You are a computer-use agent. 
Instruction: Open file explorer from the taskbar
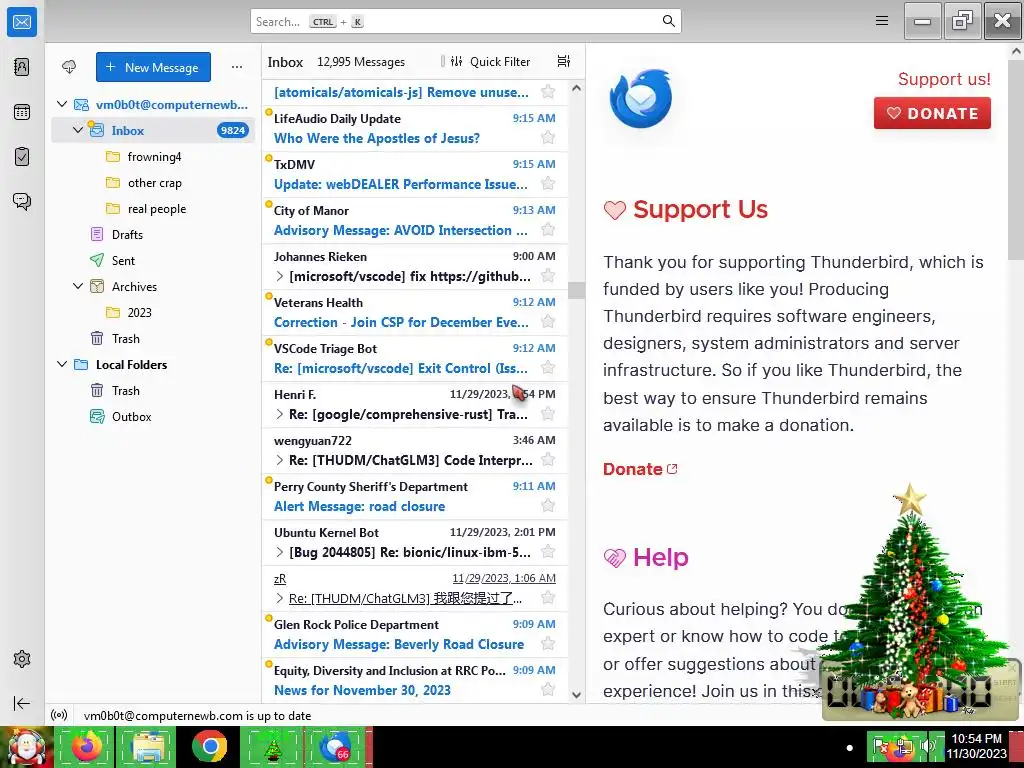(148, 747)
